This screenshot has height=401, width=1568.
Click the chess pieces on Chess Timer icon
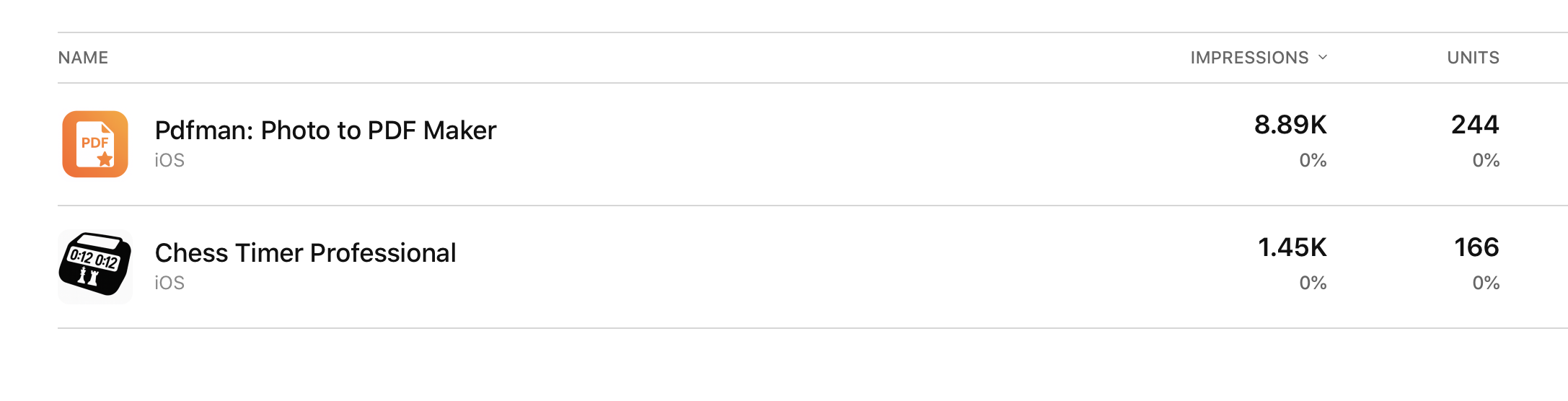[x=88, y=276]
